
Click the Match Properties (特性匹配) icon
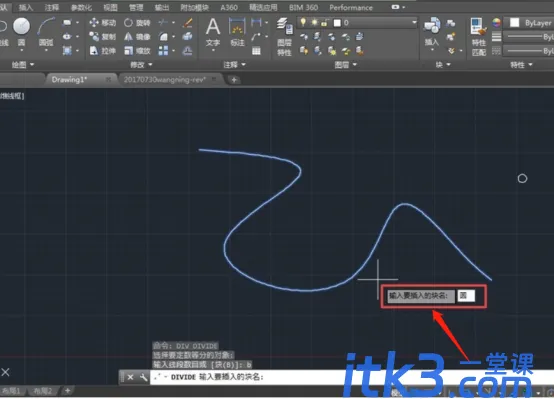478,37
